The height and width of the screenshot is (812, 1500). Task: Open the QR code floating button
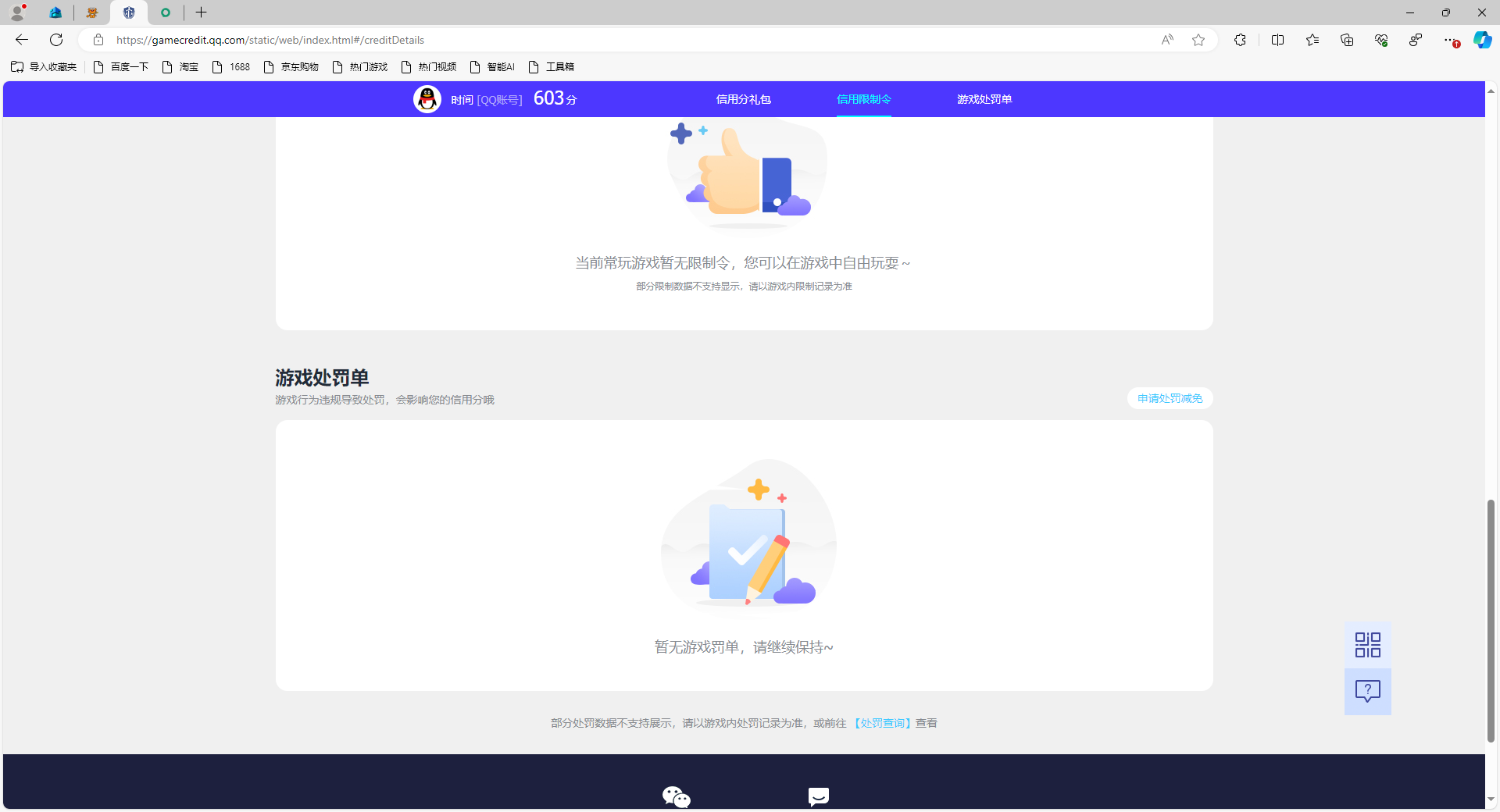point(1368,645)
